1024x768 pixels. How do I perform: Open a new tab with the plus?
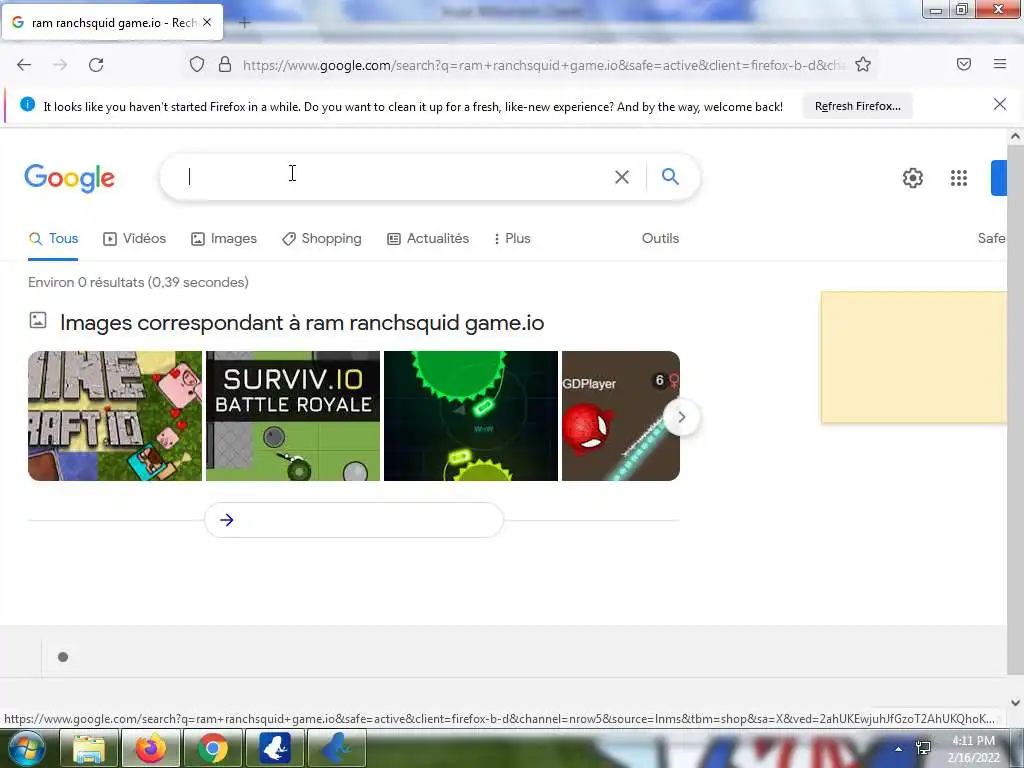[x=244, y=23]
